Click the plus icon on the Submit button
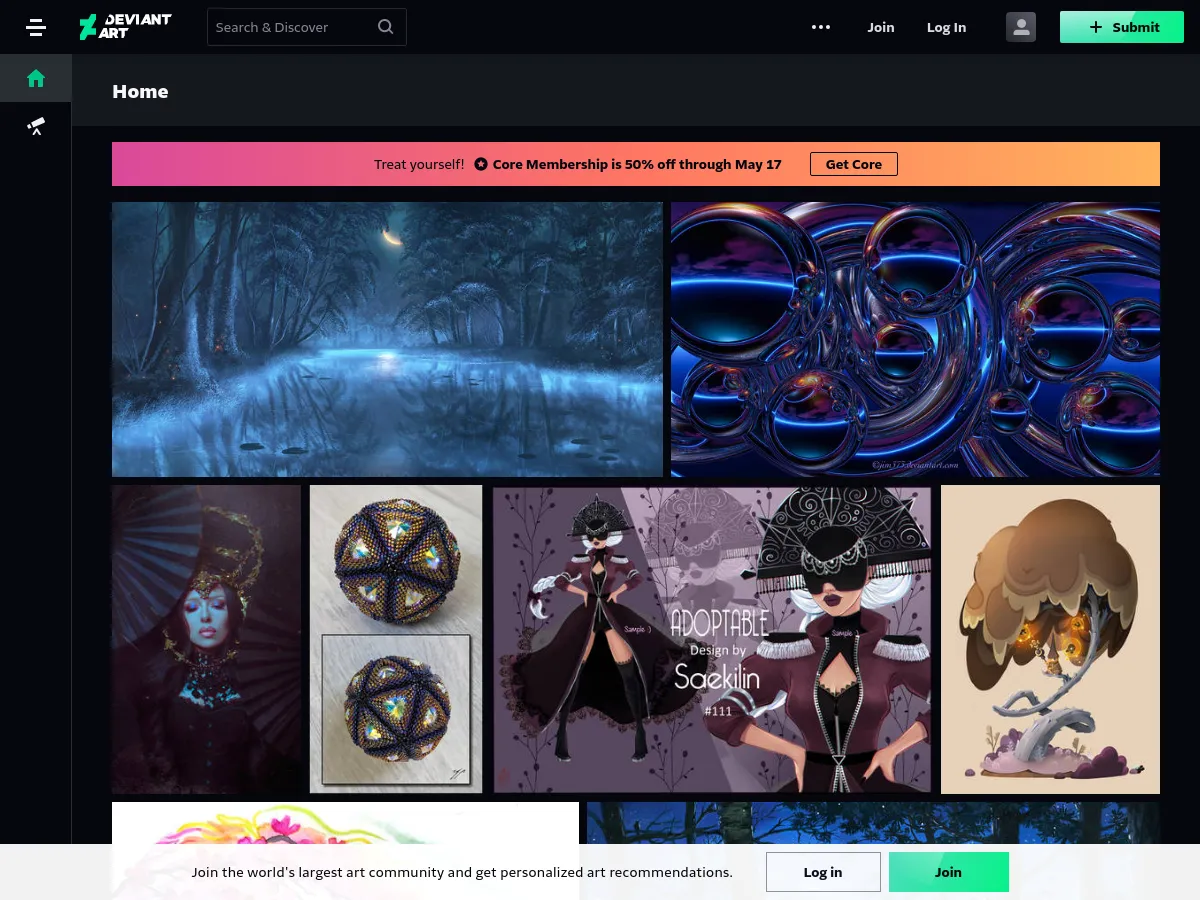 [x=1095, y=27]
